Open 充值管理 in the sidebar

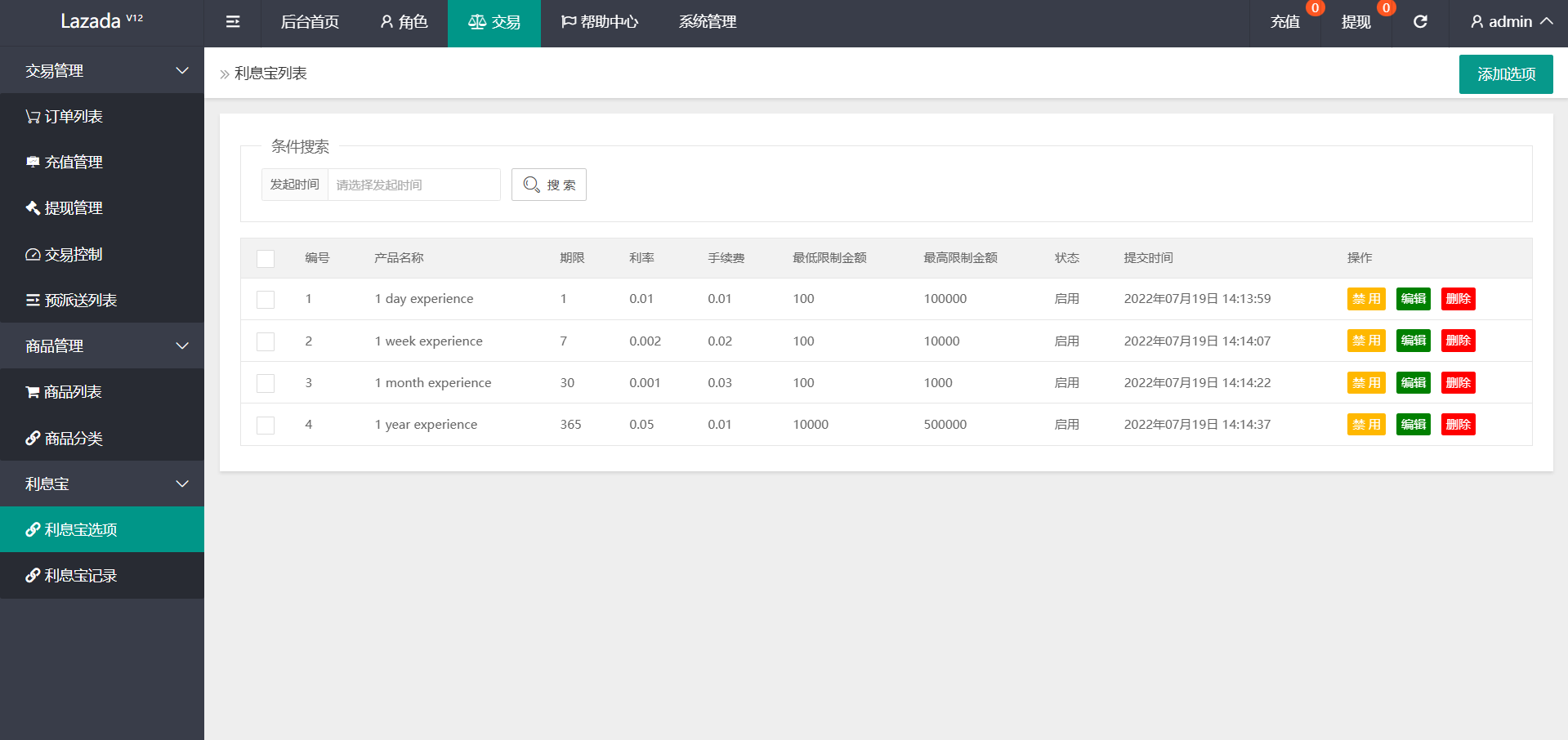tap(102, 163)
